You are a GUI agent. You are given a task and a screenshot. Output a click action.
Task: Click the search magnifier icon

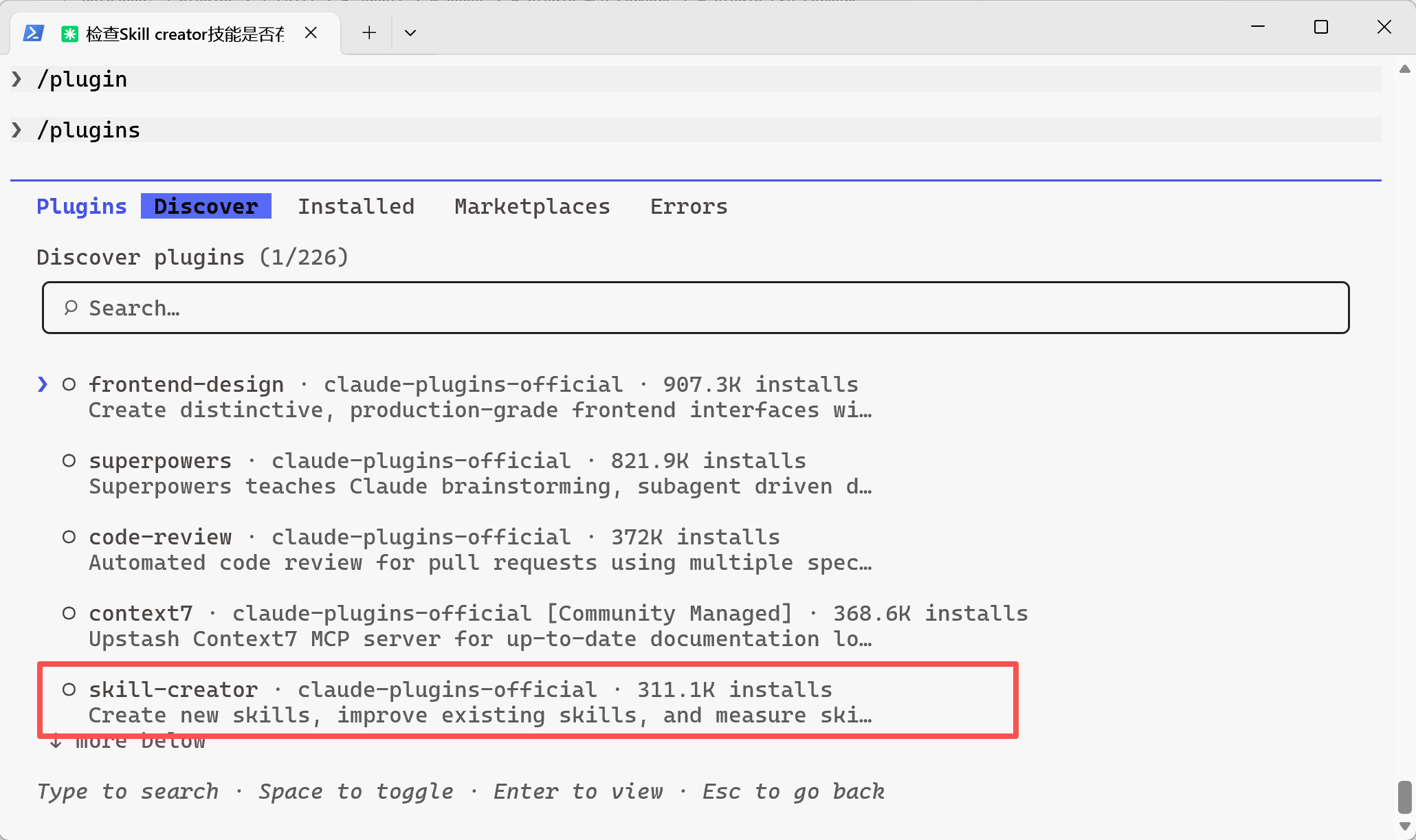tap(71, 308)
